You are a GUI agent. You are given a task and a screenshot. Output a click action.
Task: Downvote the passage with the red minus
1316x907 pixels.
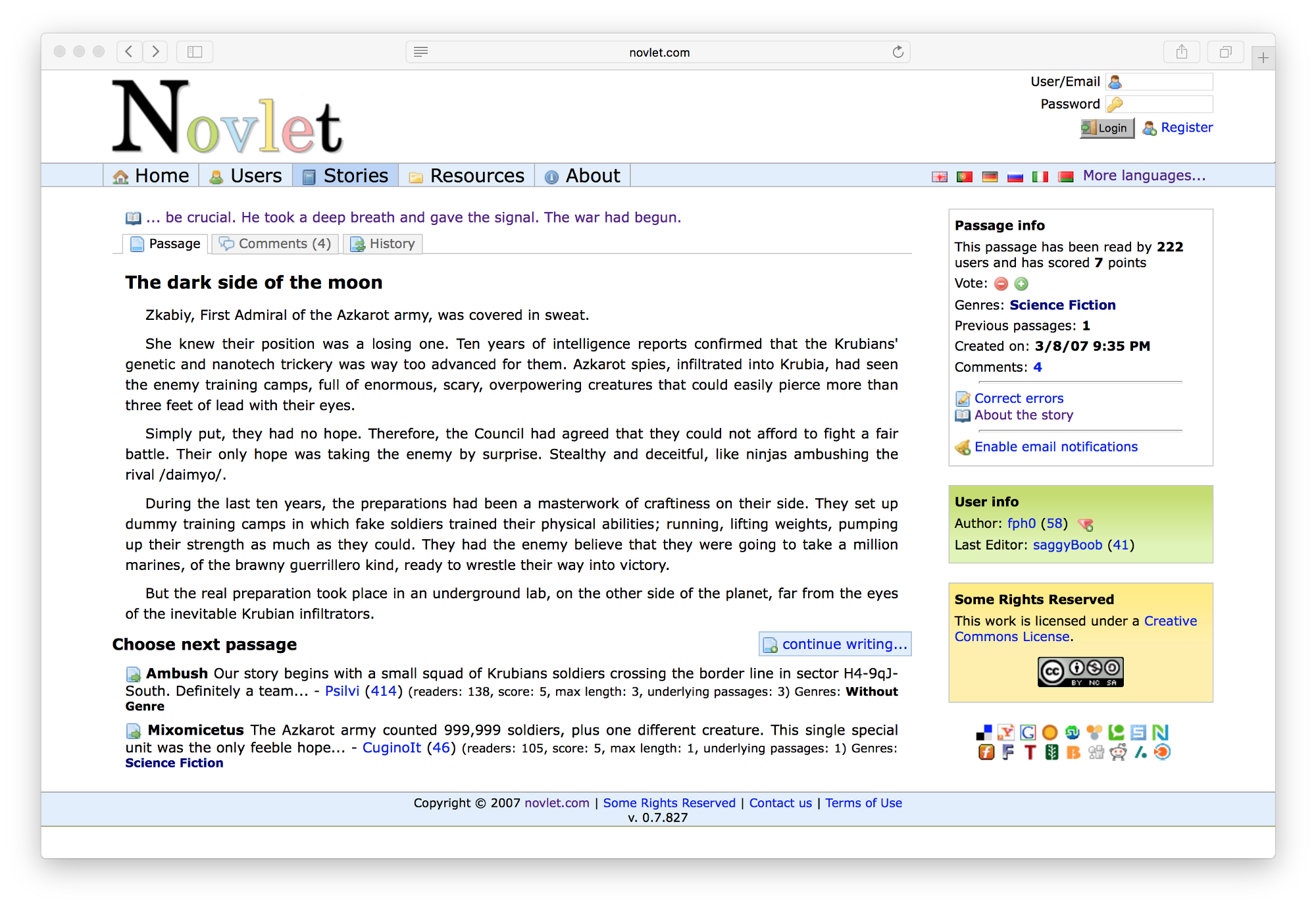(x=1000, y=284)
